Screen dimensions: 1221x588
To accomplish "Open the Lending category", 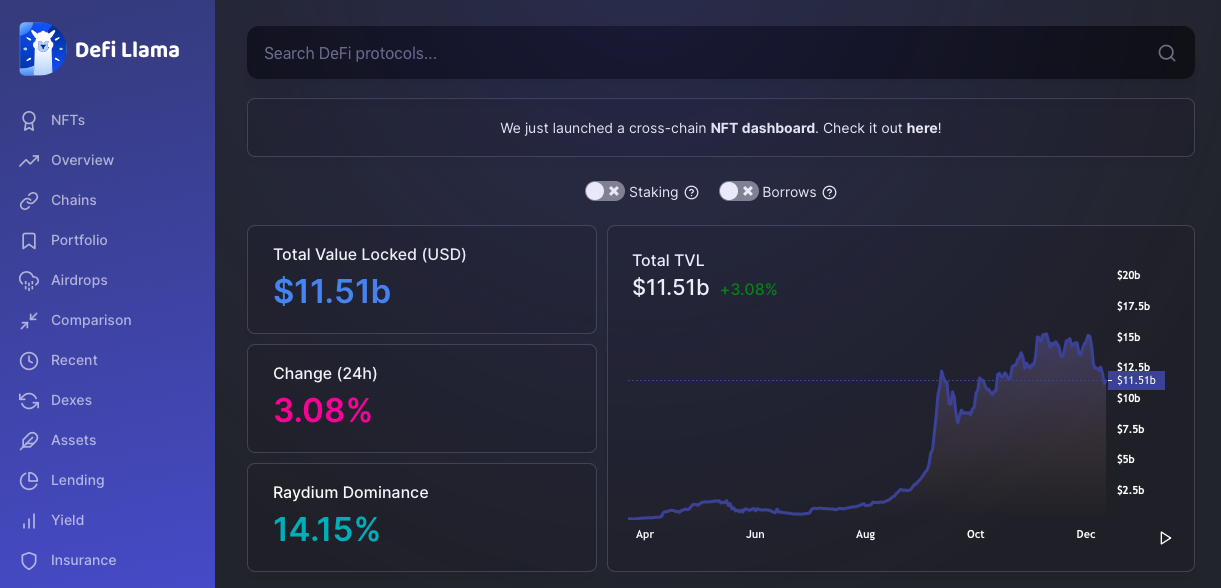I will click(78, 480).
